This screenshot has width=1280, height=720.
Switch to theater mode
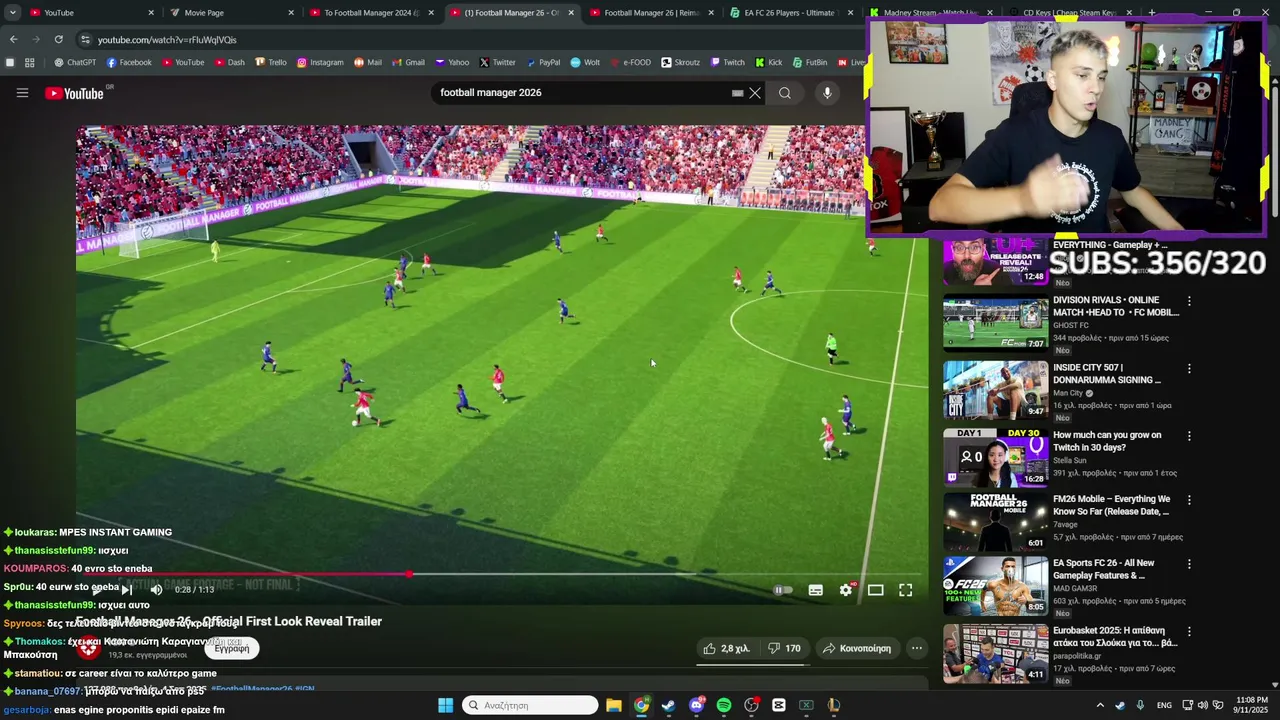(x=876, y=590)
